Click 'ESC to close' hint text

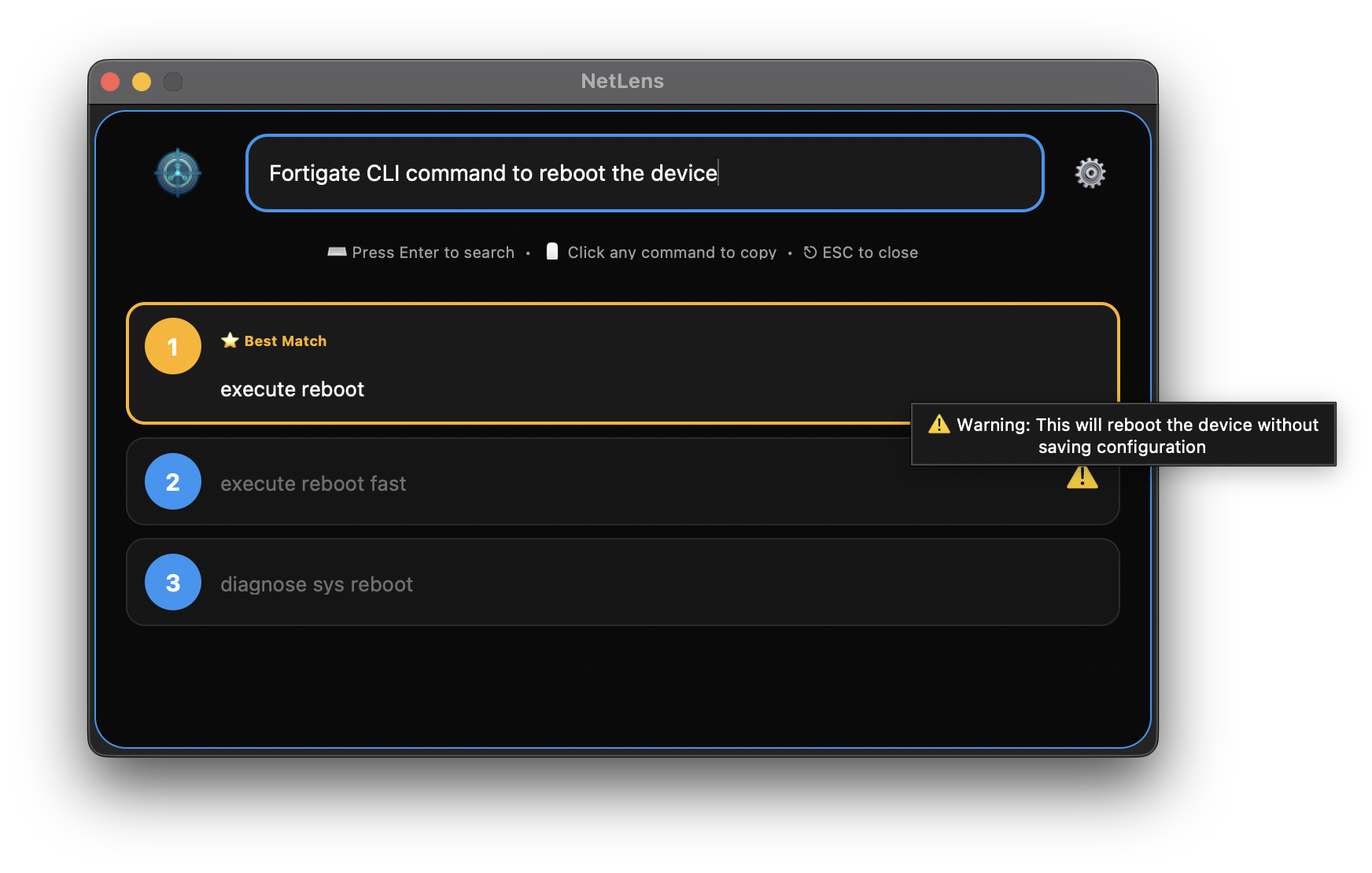pos(869,252)
